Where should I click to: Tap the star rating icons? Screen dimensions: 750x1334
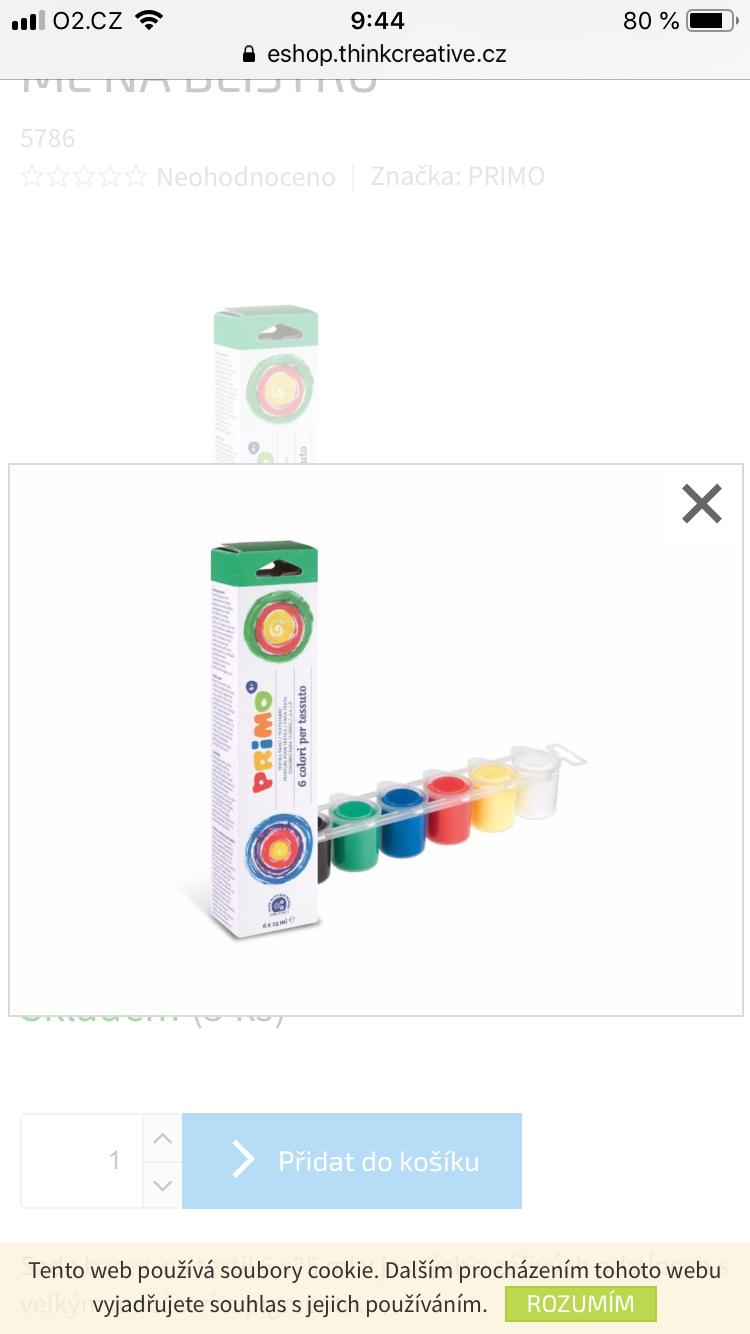(x=85, y=177)
